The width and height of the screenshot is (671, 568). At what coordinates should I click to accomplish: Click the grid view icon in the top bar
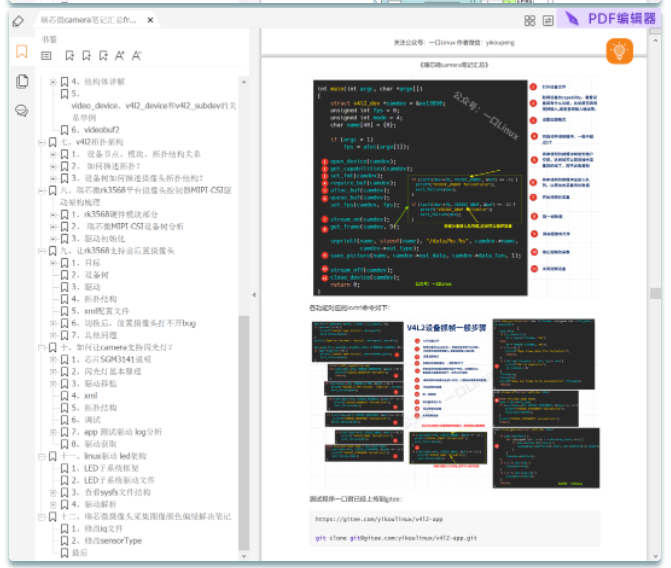[x=530, y=21]
